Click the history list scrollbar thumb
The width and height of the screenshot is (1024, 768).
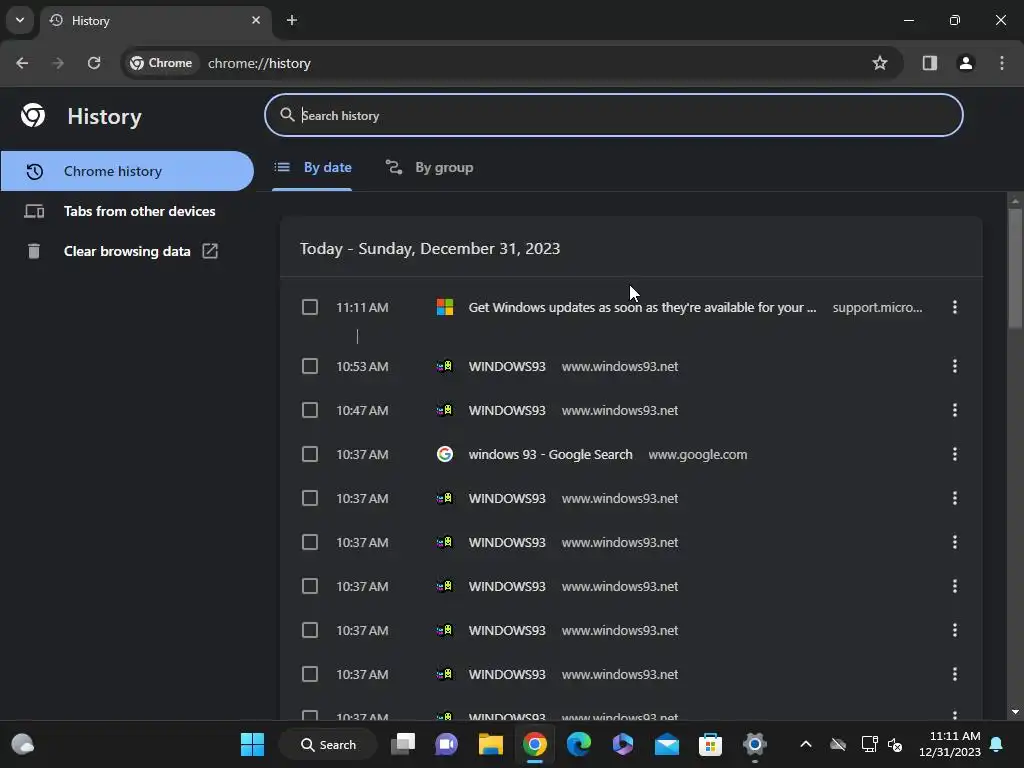tap(1015, 268)
